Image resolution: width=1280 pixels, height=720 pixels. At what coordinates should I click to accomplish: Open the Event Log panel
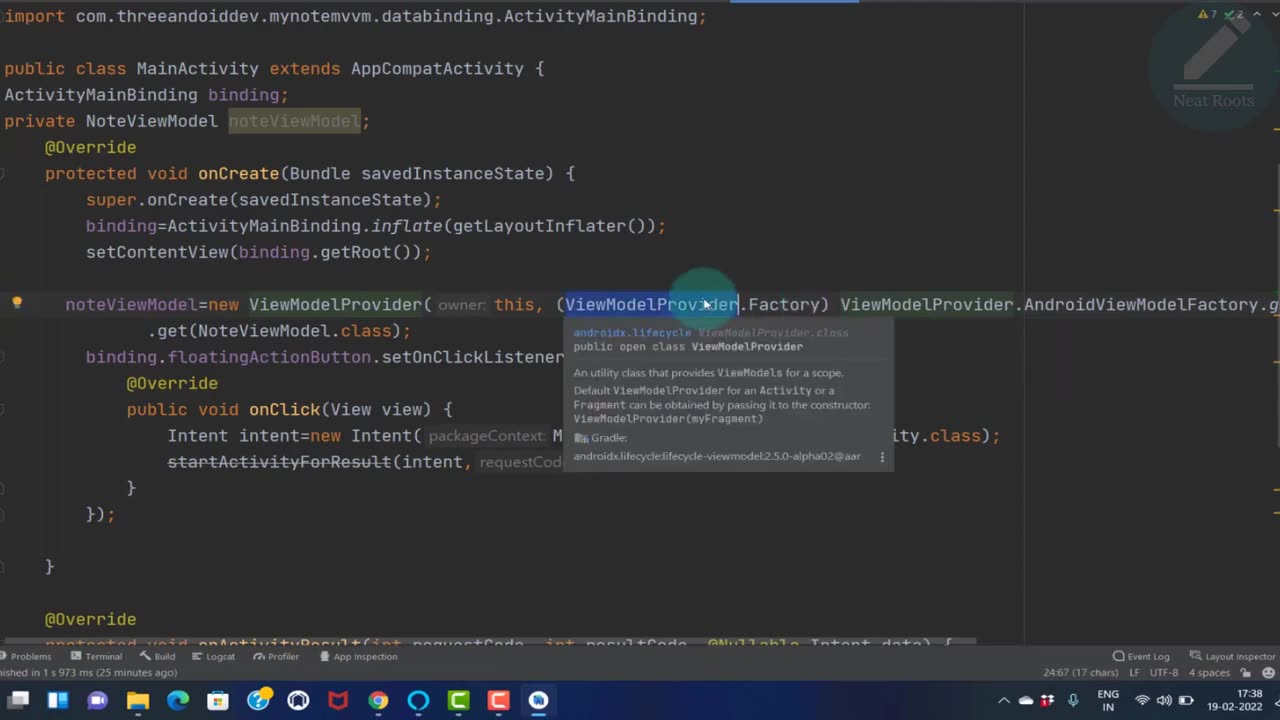coord(1141,656)
